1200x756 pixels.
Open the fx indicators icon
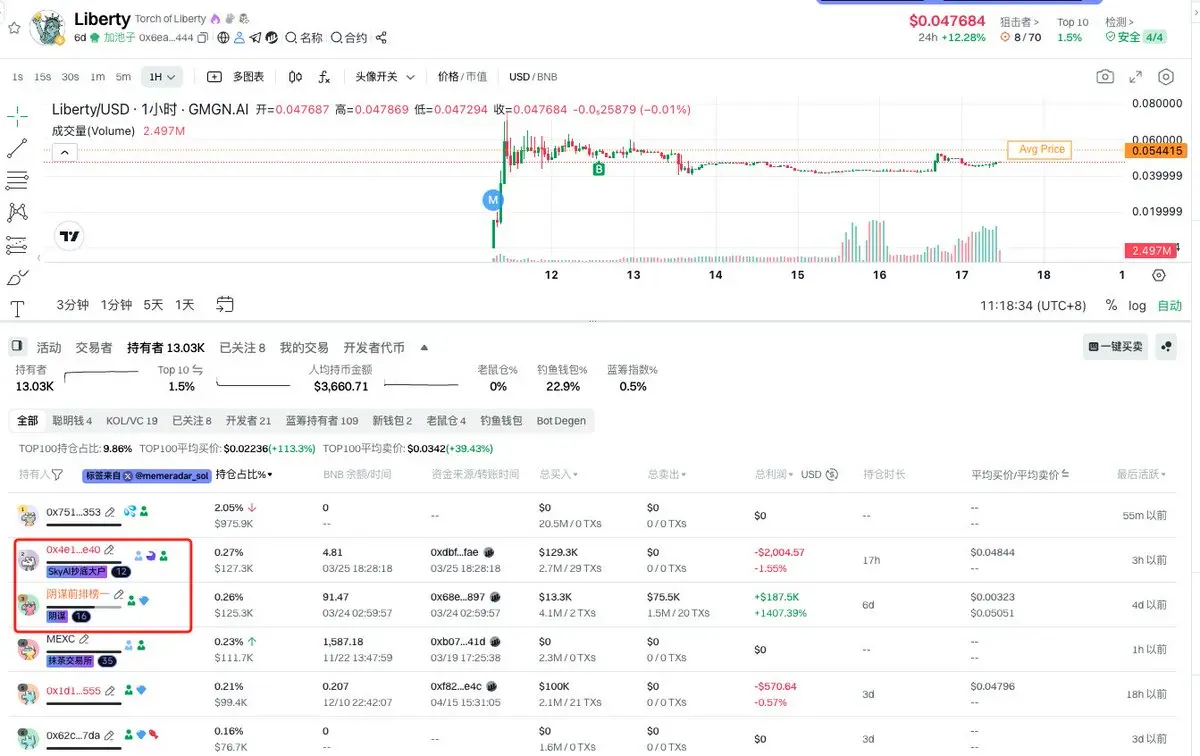[324, 77]
